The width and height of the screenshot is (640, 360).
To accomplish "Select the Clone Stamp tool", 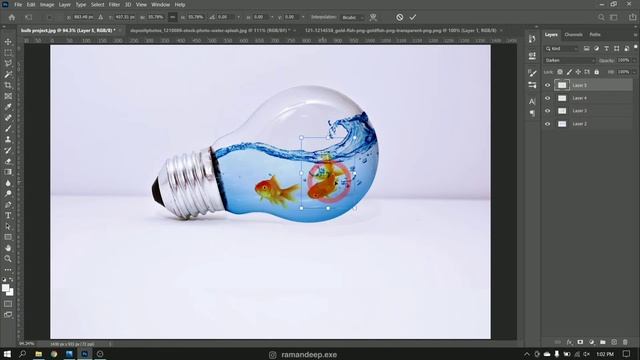I will [8, 139].
